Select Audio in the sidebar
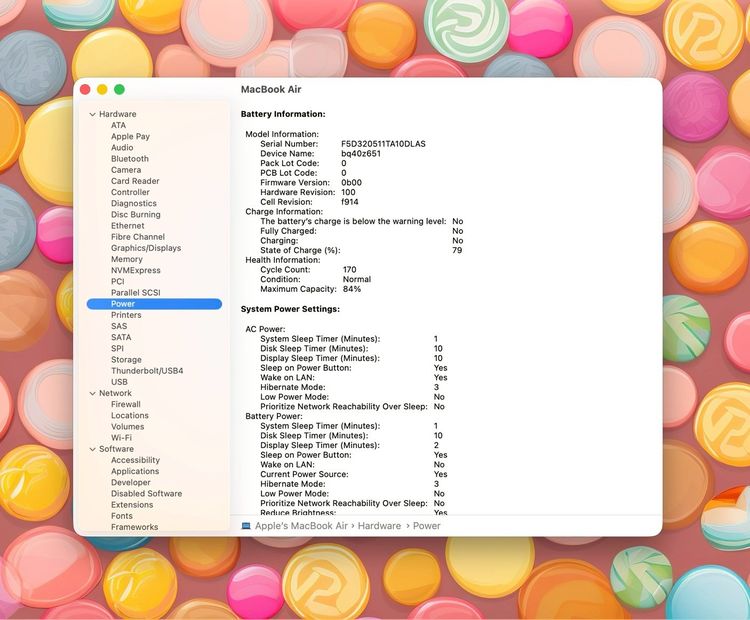This screenshot has width=750, height=620. coord(122,148)
